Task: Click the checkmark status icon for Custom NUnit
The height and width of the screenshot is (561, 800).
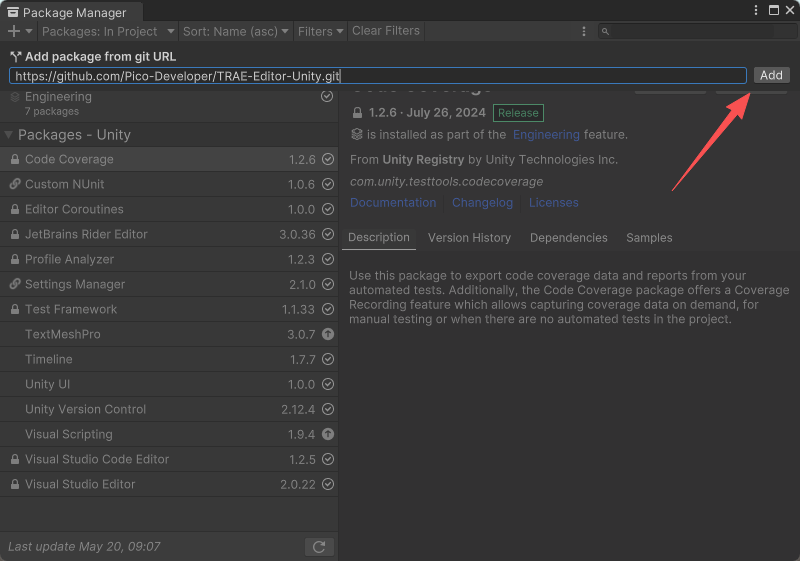Action: (x=328, y=184)
